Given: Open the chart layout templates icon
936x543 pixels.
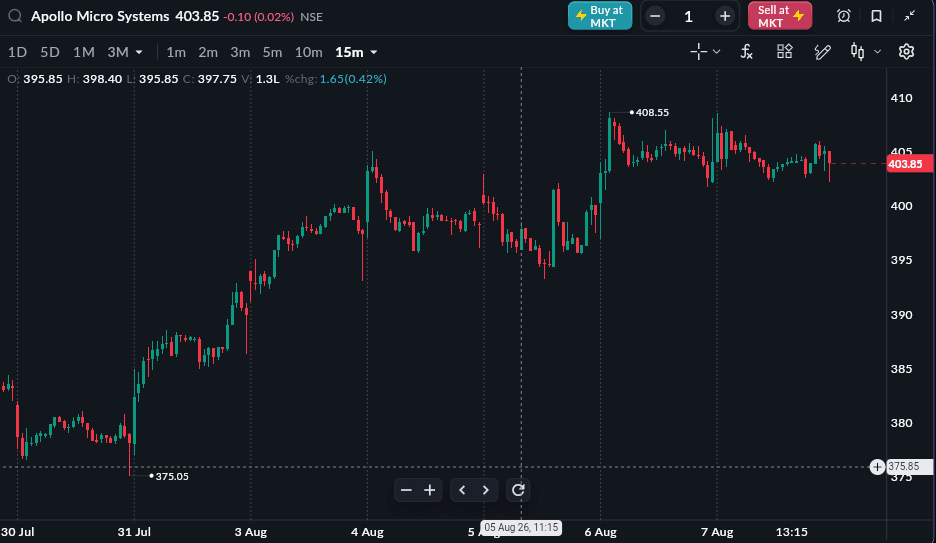Looking at the screenshot, I should pyautogui.click(x=784, y=52).
